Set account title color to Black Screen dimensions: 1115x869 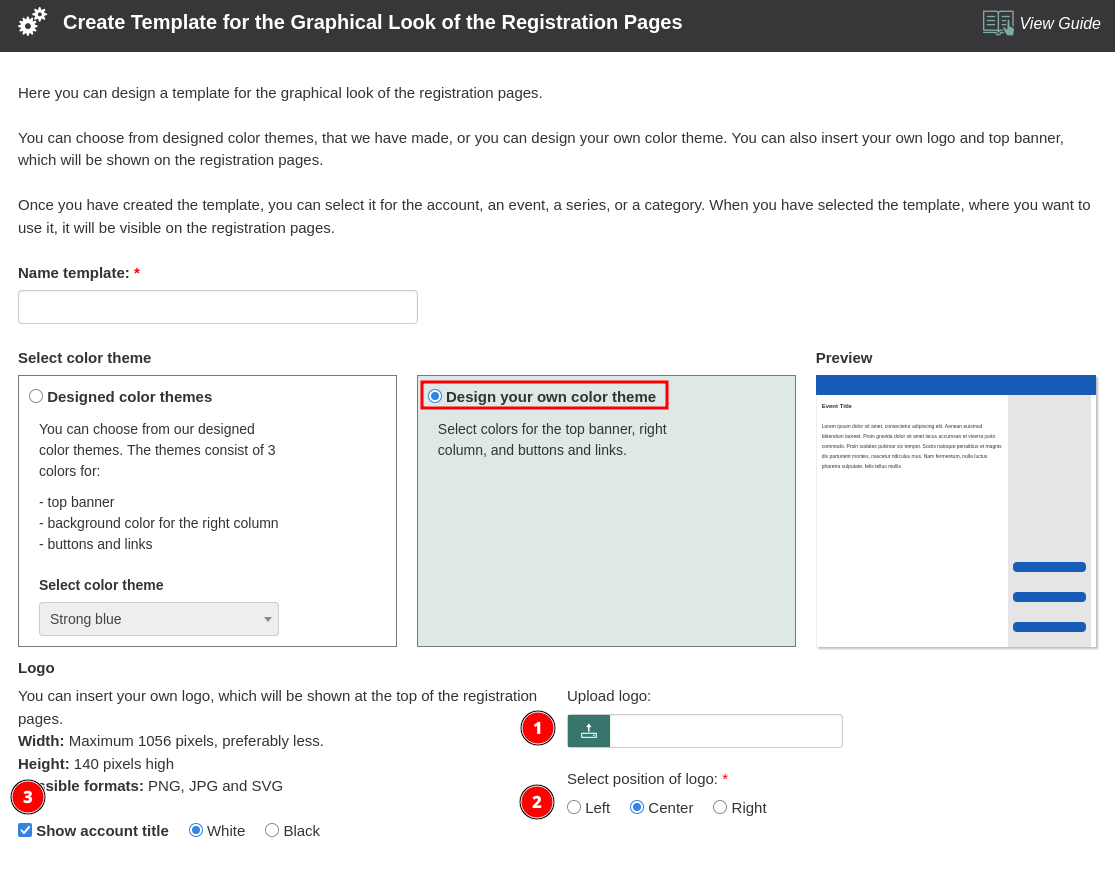[x=272, y=830]
